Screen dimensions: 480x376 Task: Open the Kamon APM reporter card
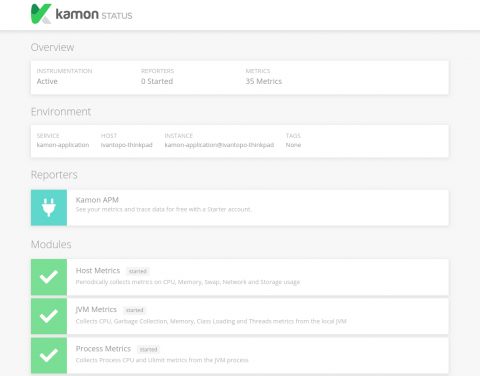point(240,208)
